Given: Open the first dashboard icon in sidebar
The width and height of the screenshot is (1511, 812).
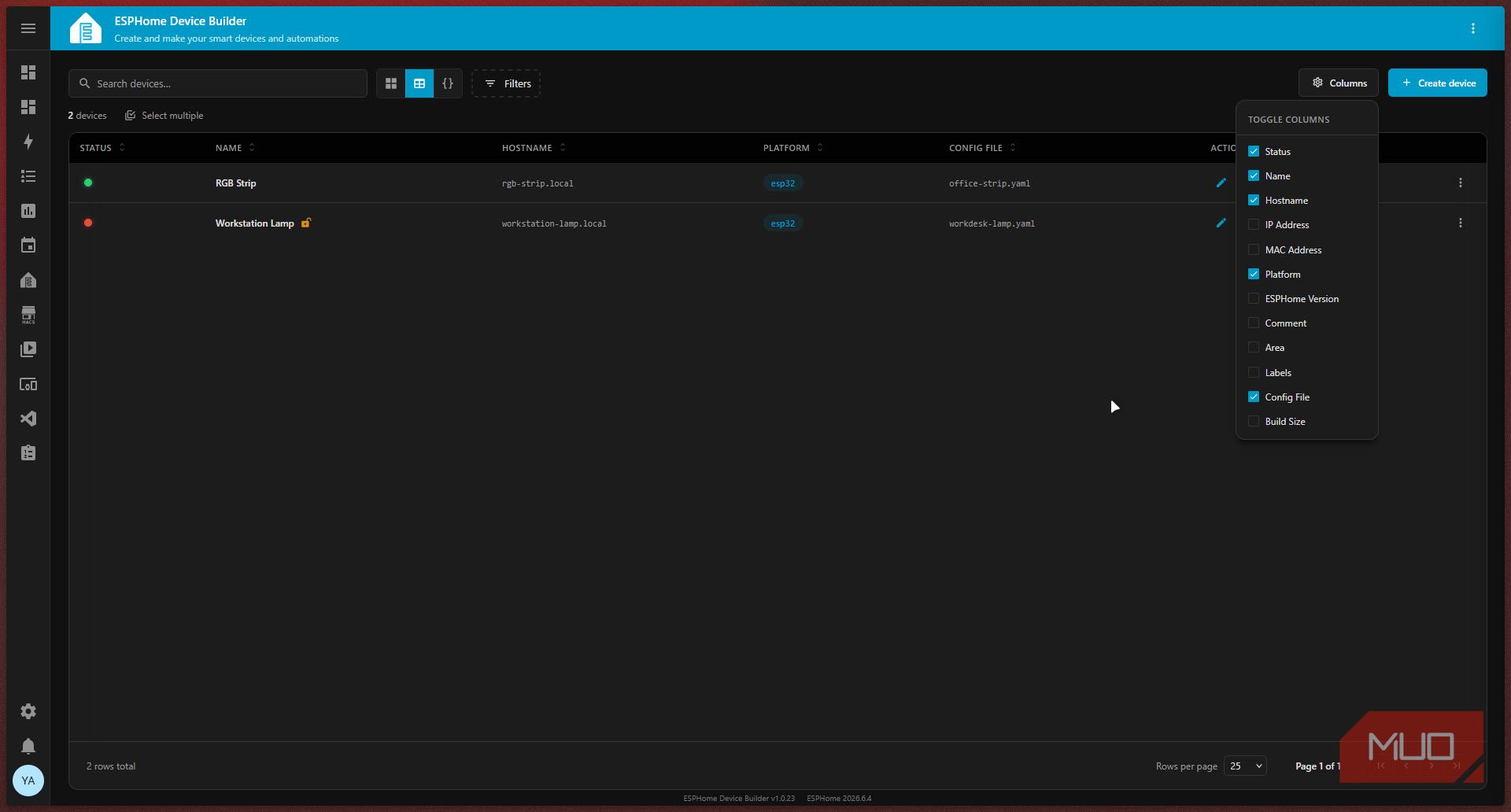Looking at the screenshot, I should click(x=28, y=72).
